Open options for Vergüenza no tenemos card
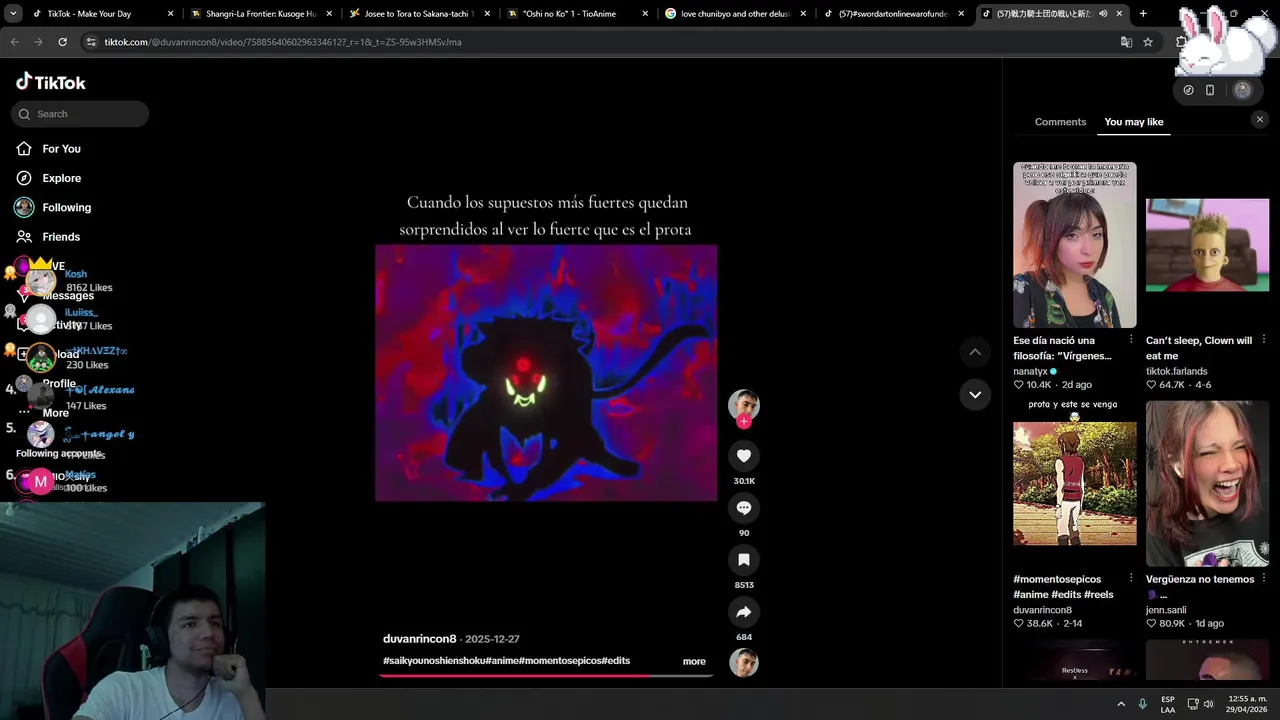The height and width of the screenshot is (720, 1280). pos(1264,578)
